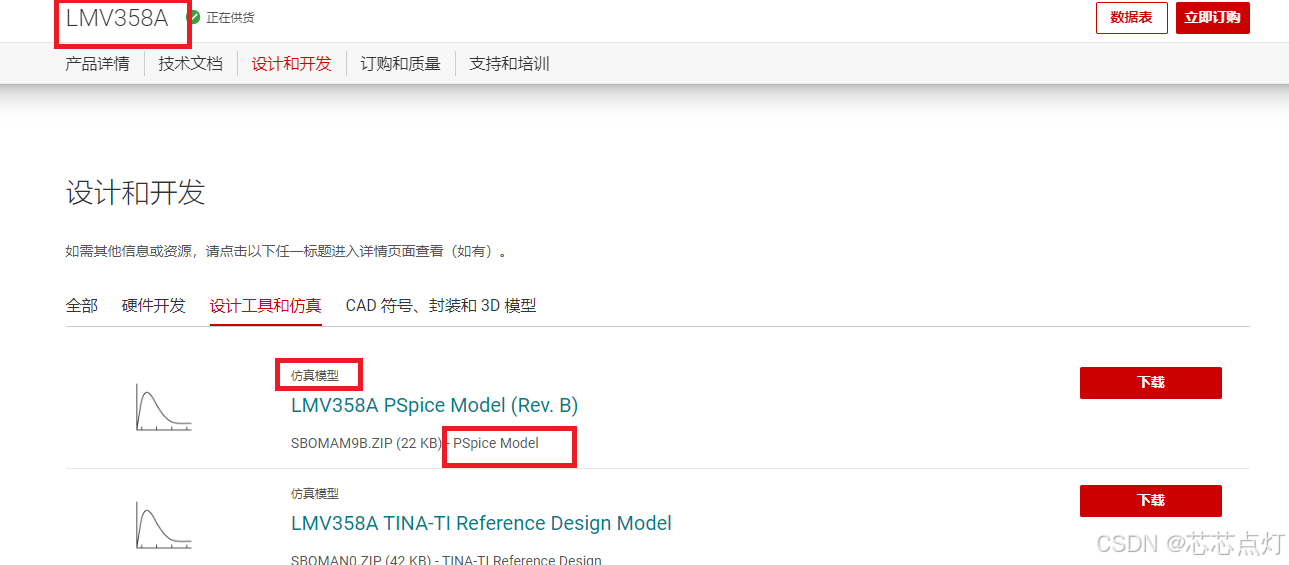Viewport: 1289px width, 565px height.
Task: Click the 仿真模型 label above PSpice Model
Action: pyautogui.click(x=315, y=376)
